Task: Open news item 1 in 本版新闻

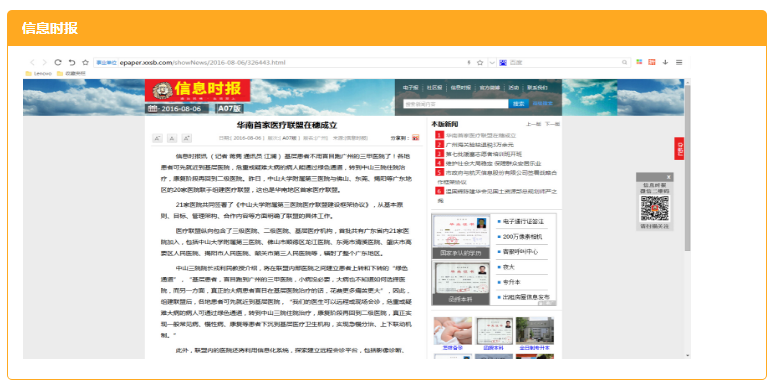Action: pos(481,135)
